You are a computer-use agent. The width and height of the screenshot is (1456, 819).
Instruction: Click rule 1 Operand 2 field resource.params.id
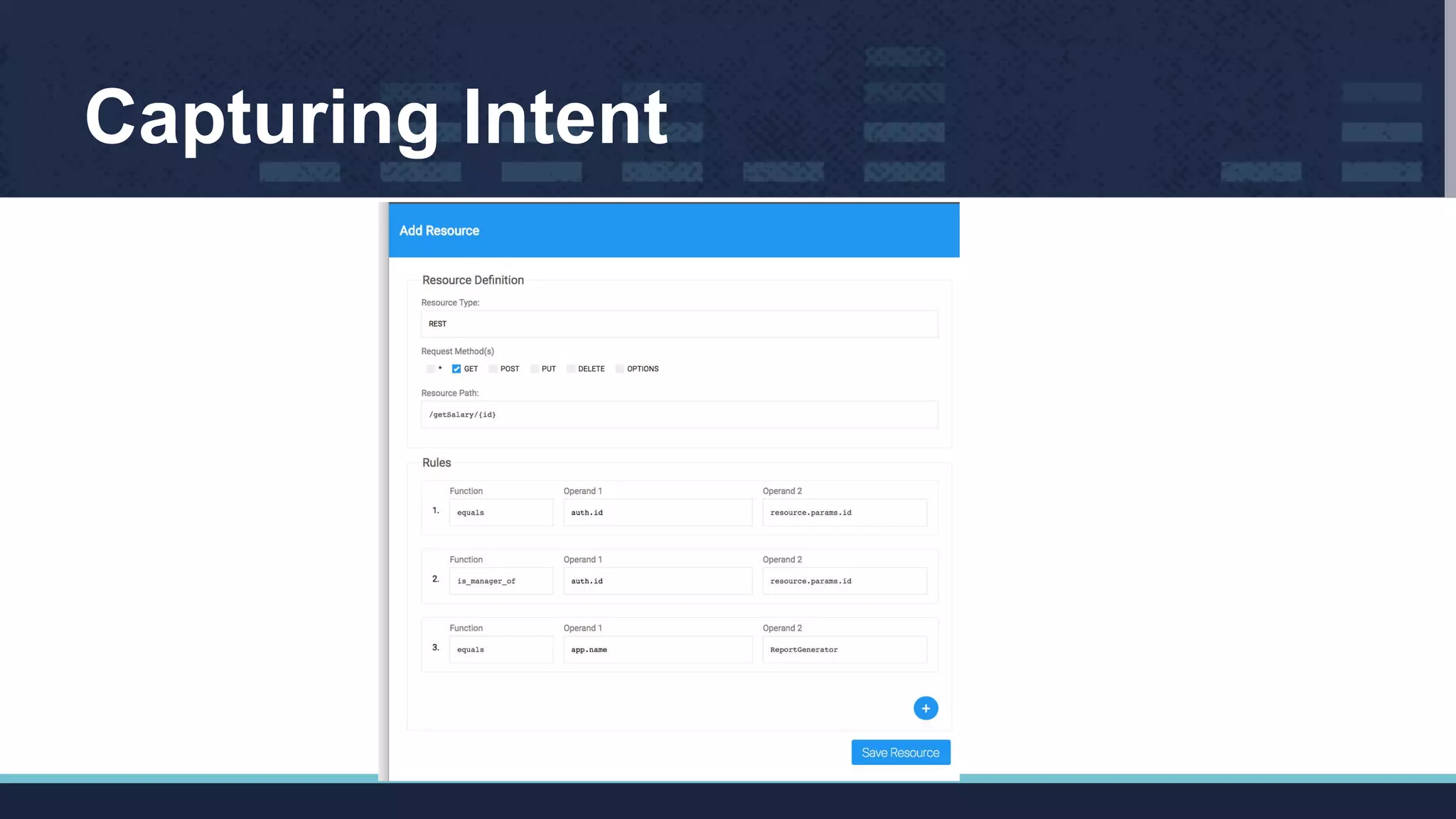pos(845,513)
